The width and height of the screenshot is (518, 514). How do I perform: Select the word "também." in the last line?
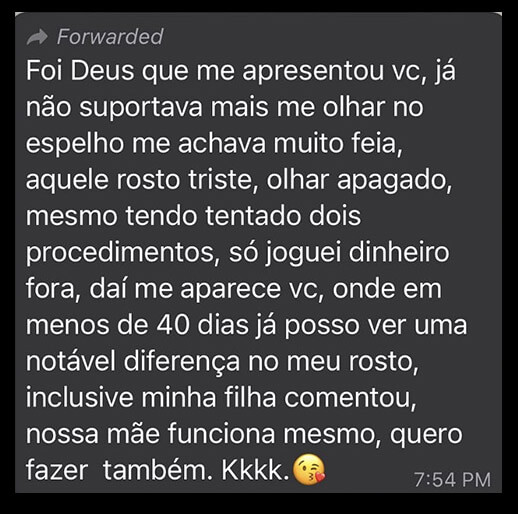158,470
